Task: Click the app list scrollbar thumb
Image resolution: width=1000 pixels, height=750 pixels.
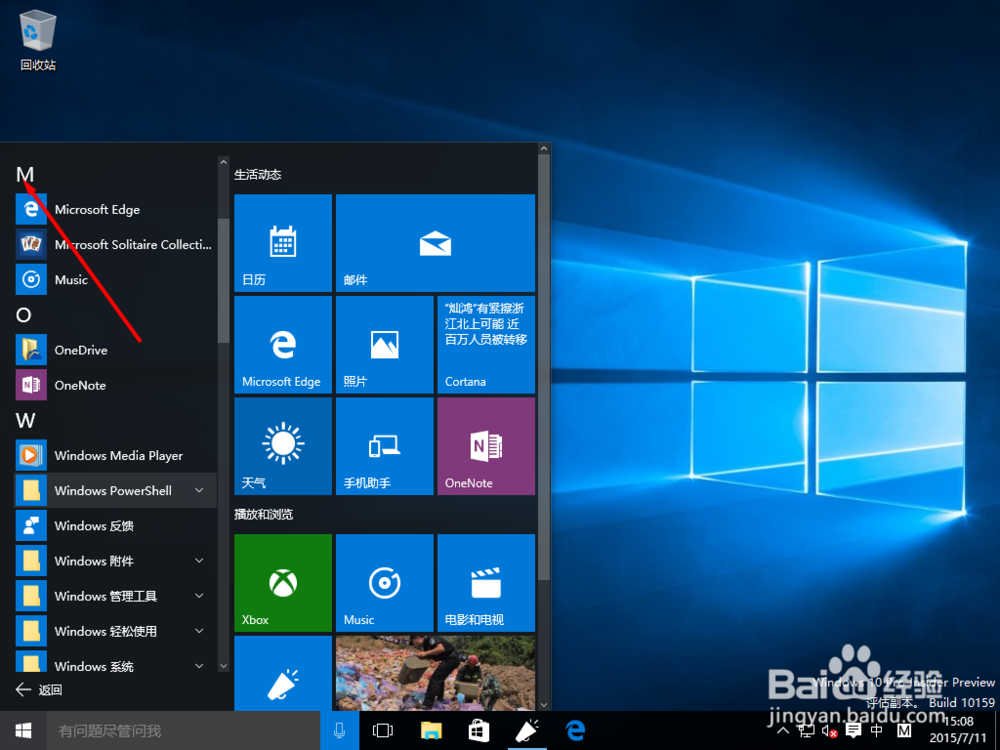Action: tap(223, 281)
